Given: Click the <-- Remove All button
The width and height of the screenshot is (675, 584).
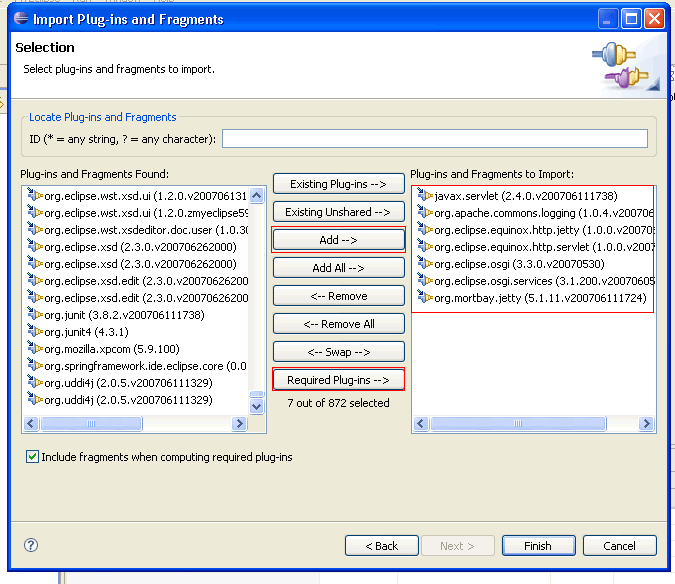Looking at the screenshot, I should pyautogui.click(x=338, y=324).
